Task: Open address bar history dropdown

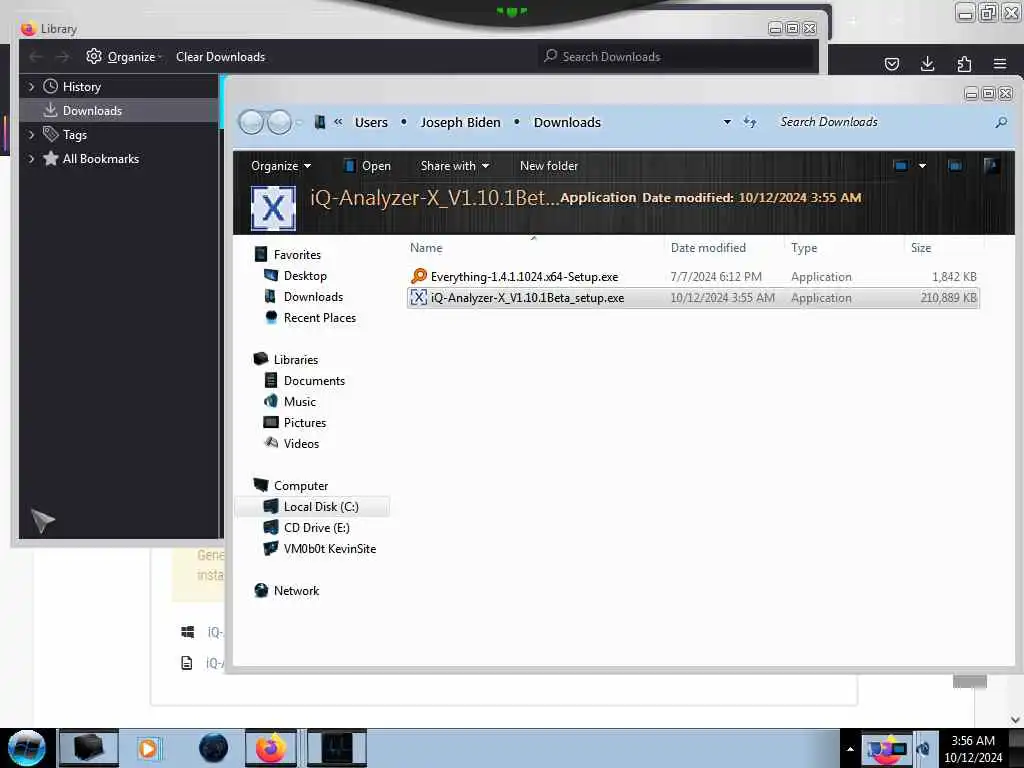Action: click(x=727, y=122)
